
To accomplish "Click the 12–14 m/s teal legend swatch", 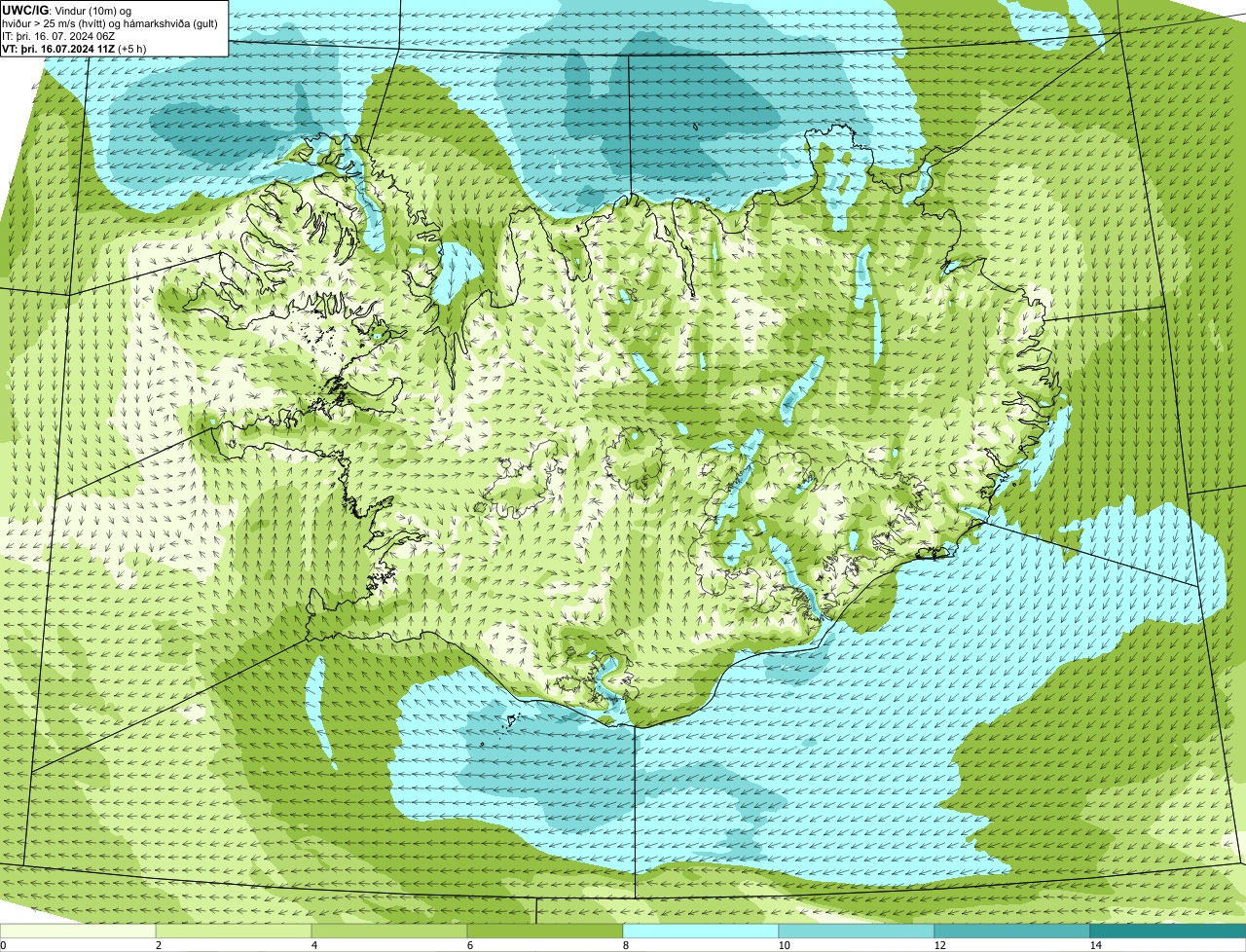I will [x=1012, y=931].
